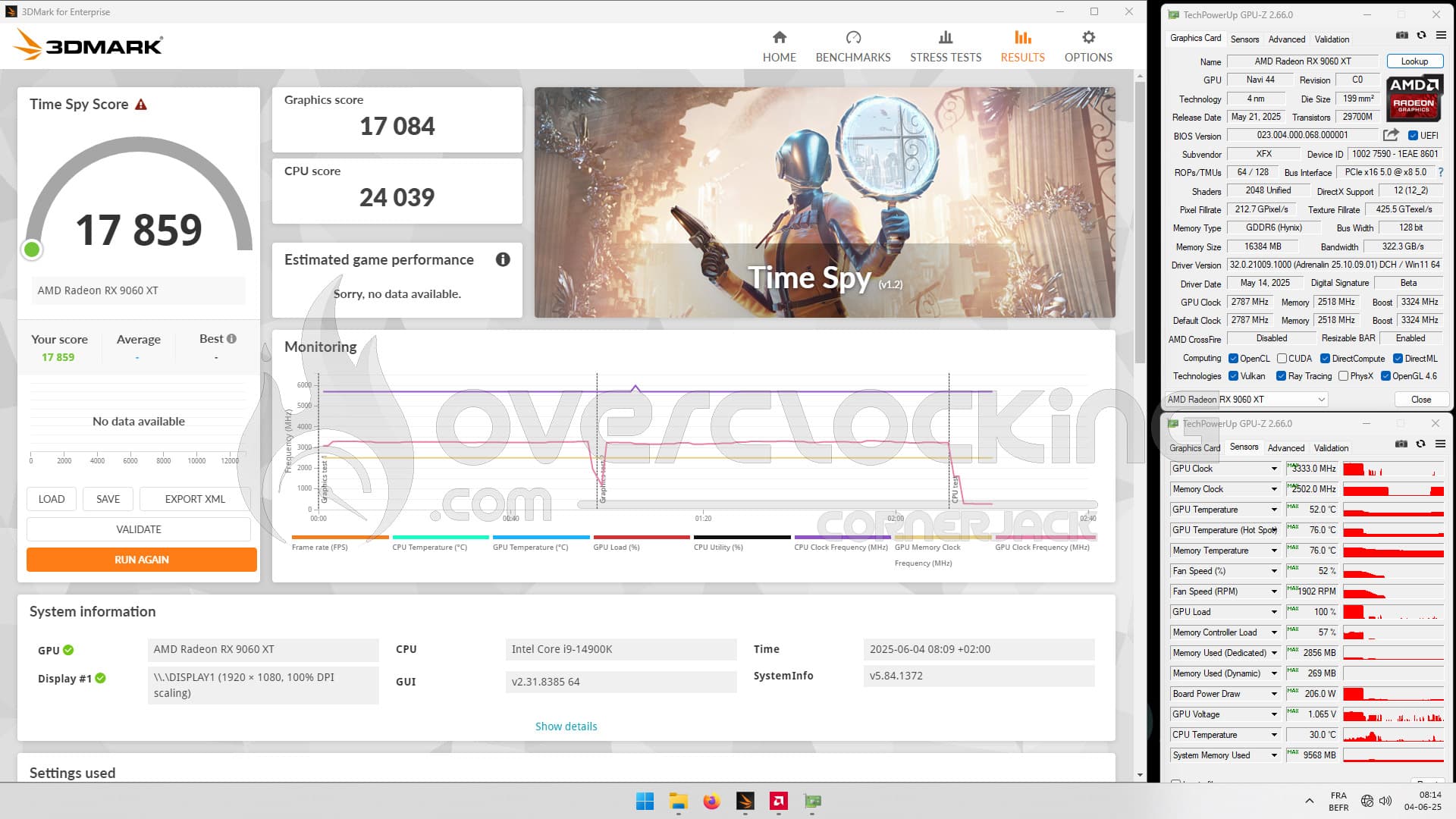Screen dimensions: 1456x819
Task: Open AMD Software from the taskbar
Action: coord(778,801)
